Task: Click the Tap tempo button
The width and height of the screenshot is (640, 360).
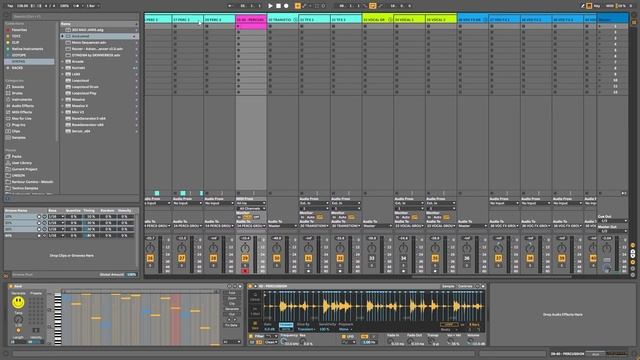Action: point(11,6)
